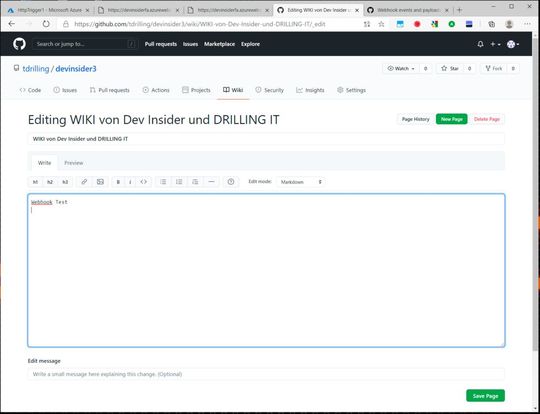Viewport: 540px width, 414px height.
Task: Open the repository Settings tab
Action: [x=352, y=90]
